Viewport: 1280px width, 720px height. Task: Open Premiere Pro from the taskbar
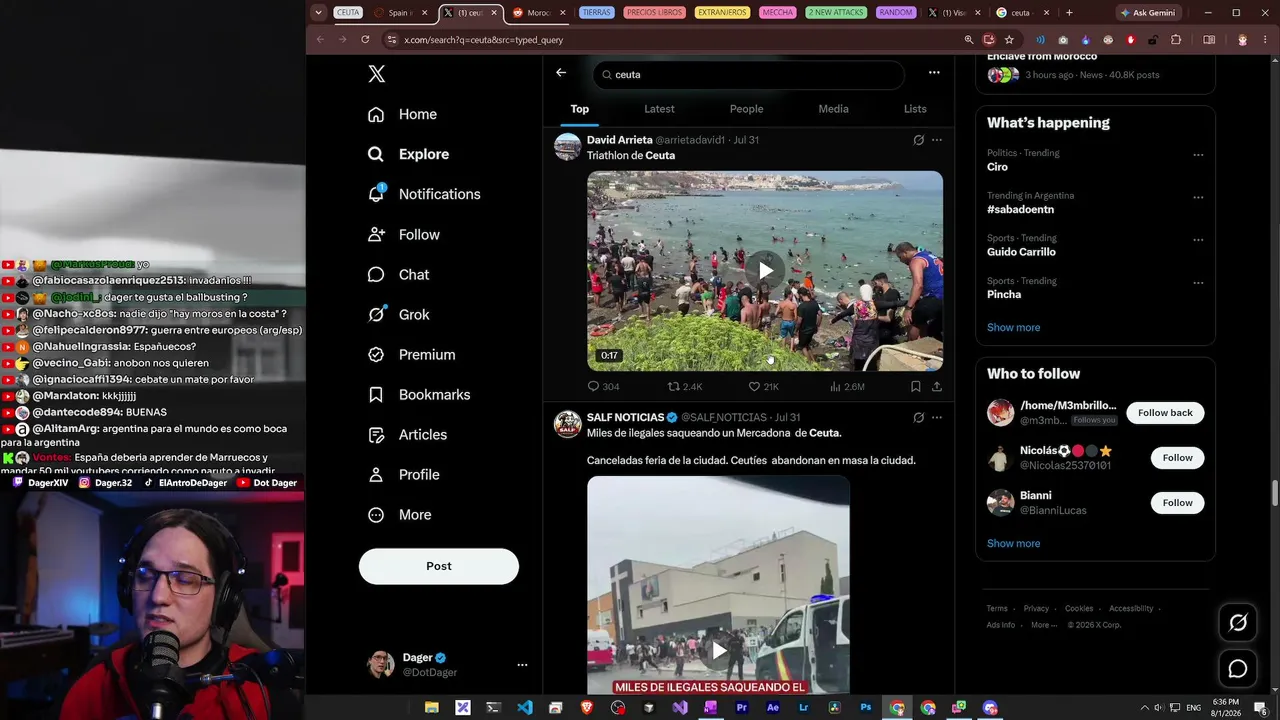(x=742, y=708)
